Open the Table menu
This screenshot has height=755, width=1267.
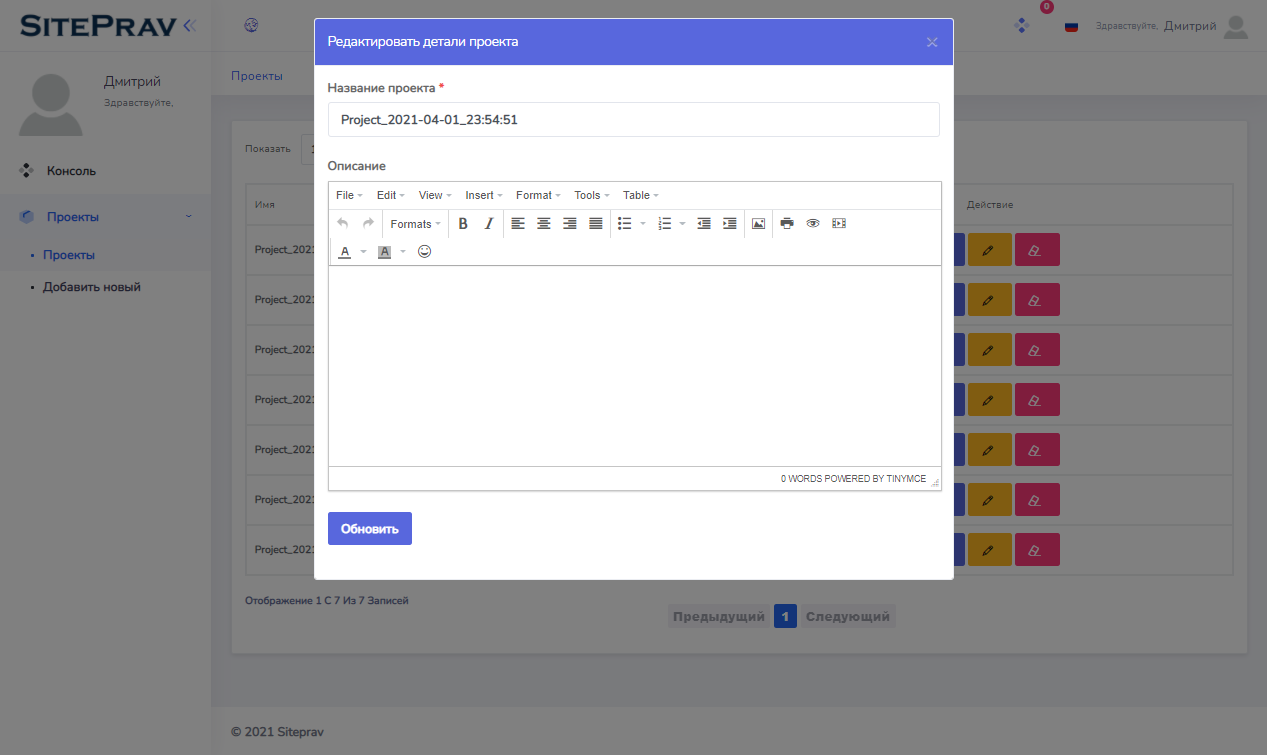tap(640, 195)
